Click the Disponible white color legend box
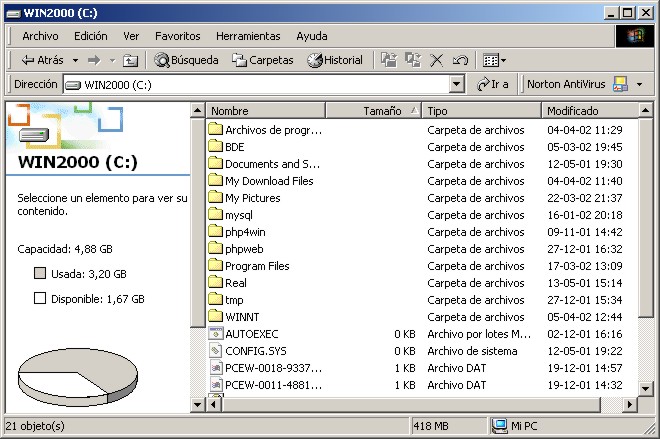The width and height of the screenshot is (660, 439). tap(40, 298)
